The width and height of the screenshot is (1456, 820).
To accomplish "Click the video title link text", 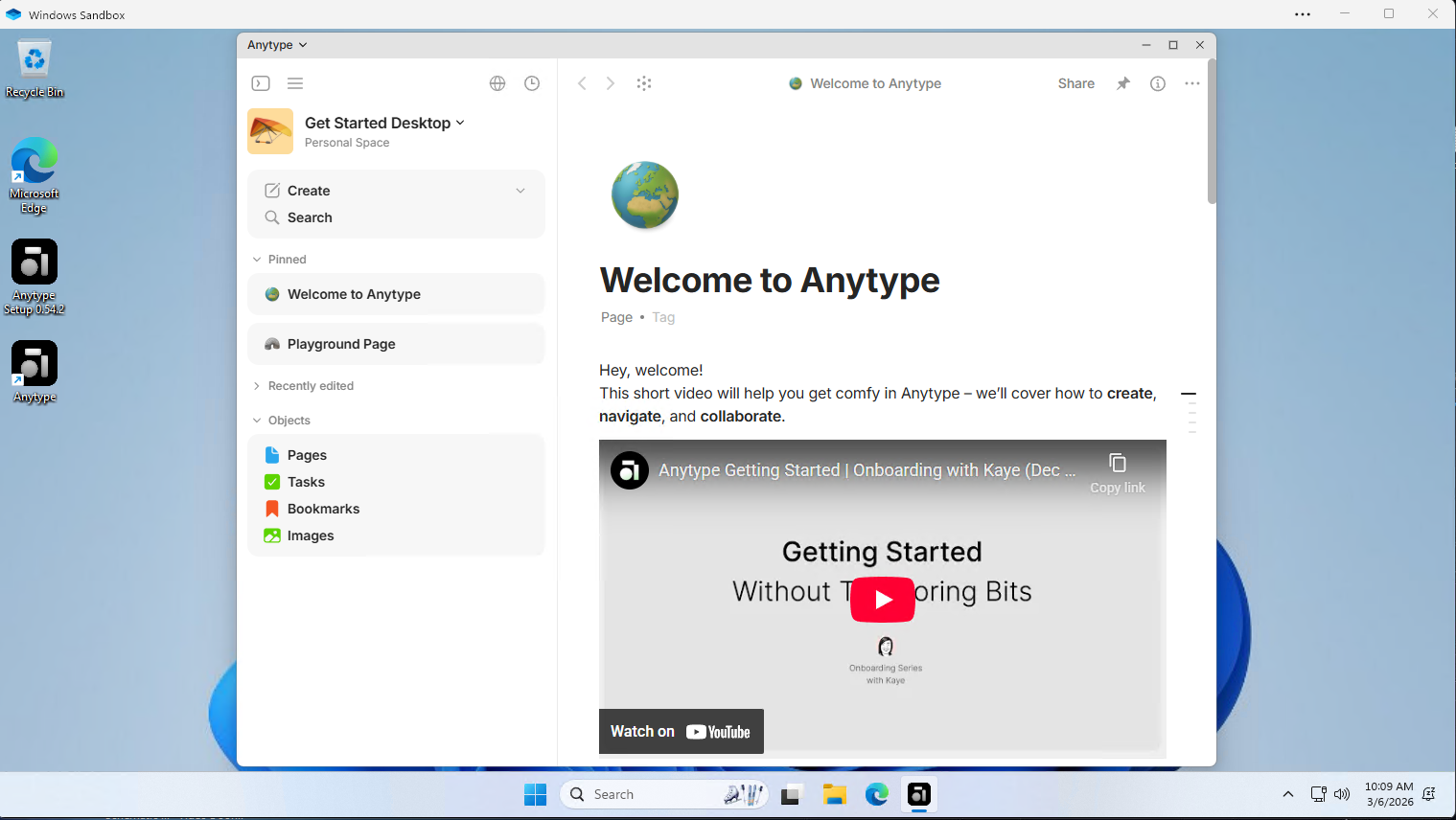I will coord(867,470).
